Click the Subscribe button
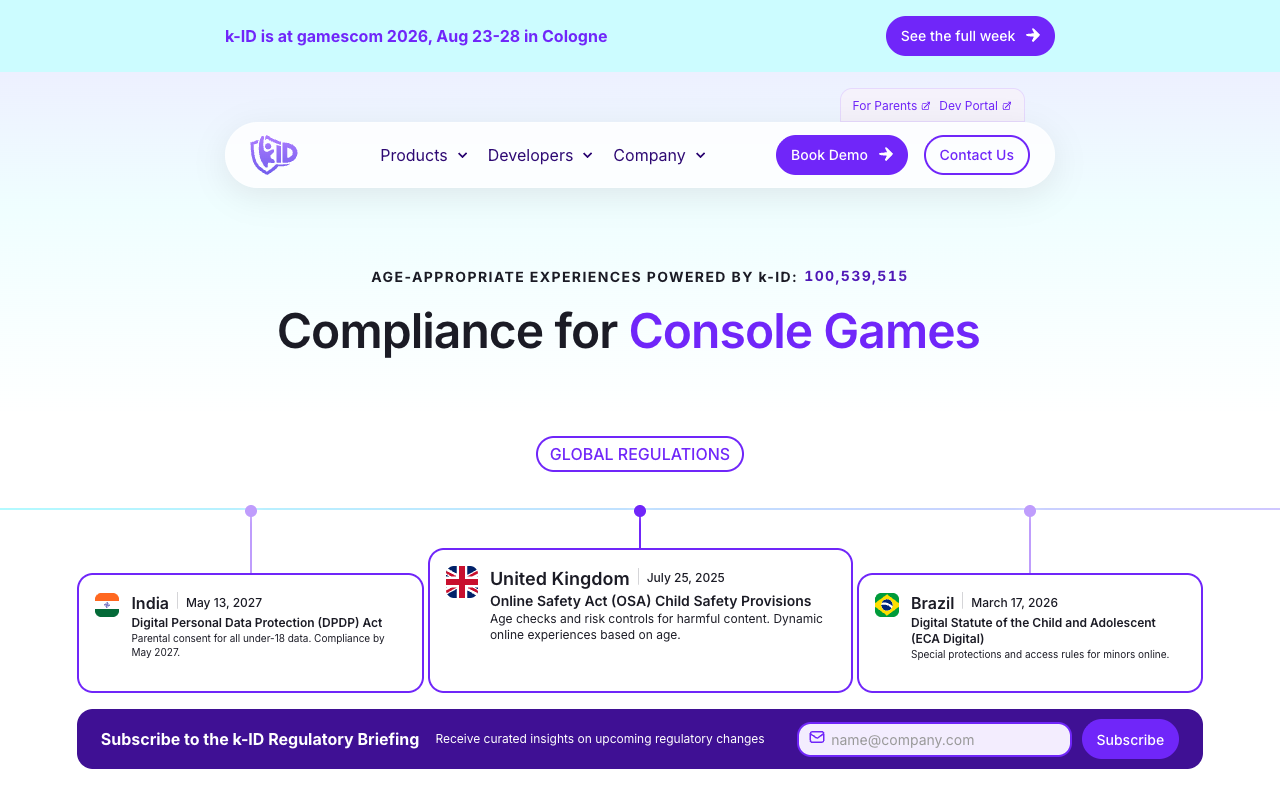This screenshot has width=1280, height=800. click(1130, 739)
